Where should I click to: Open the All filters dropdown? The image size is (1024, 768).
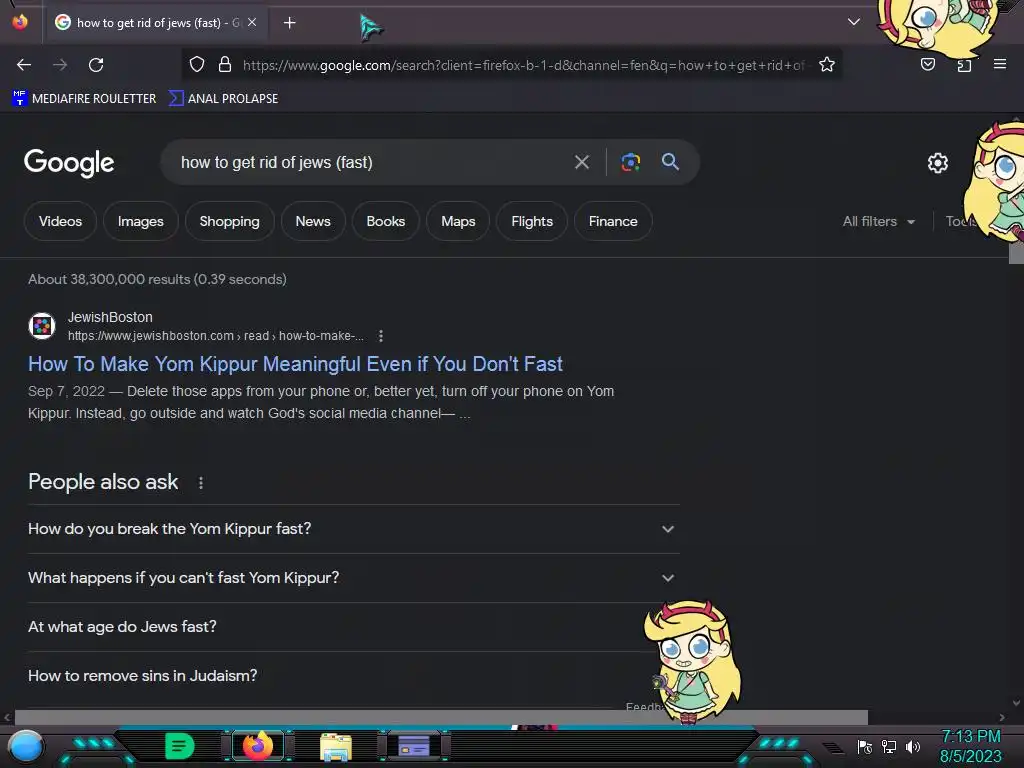click(x=878, y=221)
